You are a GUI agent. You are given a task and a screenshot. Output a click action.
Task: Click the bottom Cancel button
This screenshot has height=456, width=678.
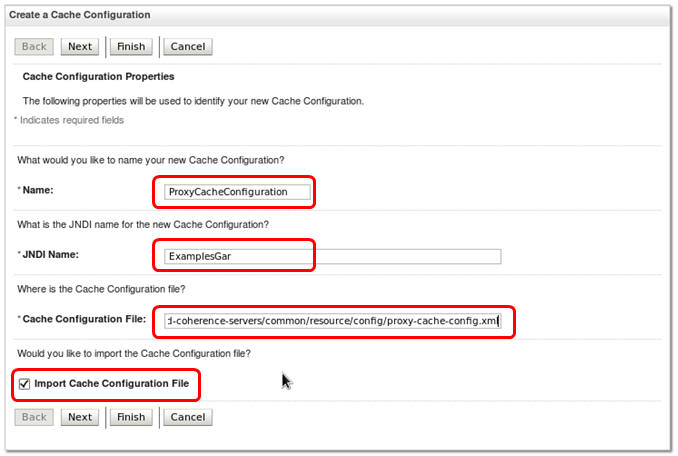click(x=188, y=417)
